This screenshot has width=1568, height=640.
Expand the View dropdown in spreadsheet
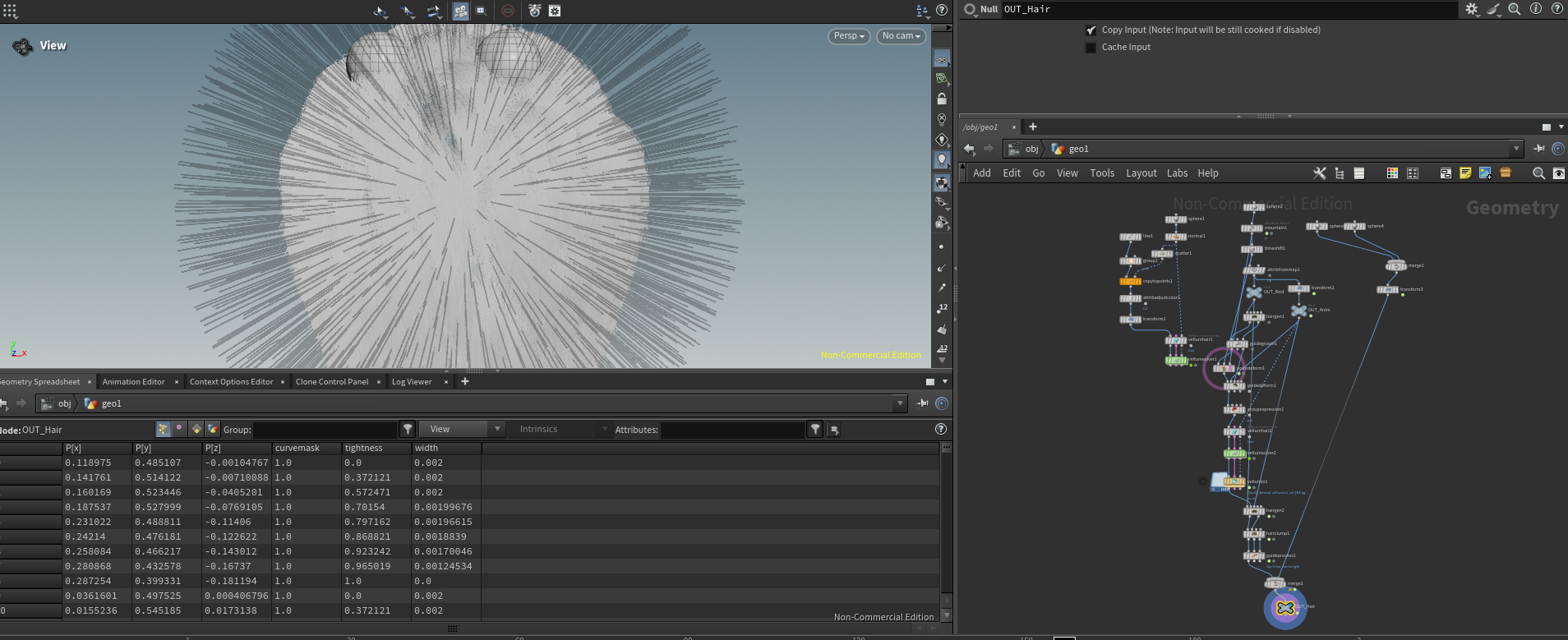pos(463,430)
